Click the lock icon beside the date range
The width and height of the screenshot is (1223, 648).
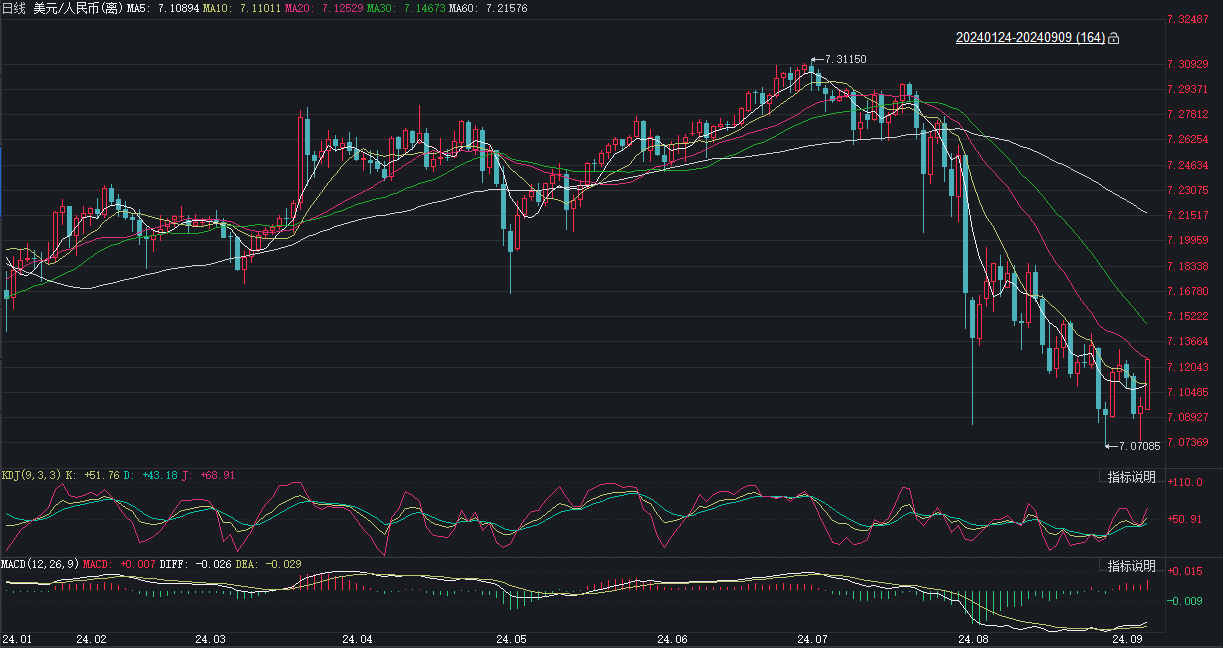click(1114, 38)
